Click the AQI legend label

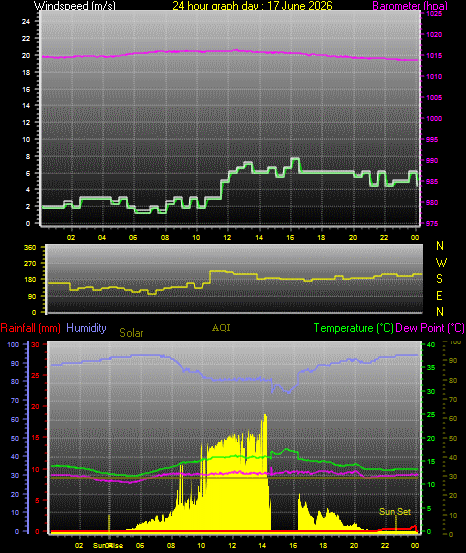(x=221, y=328)
